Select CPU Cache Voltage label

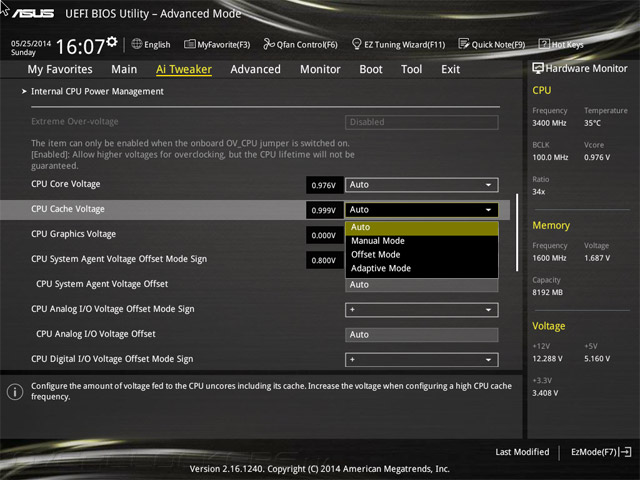tap(68, 209)
